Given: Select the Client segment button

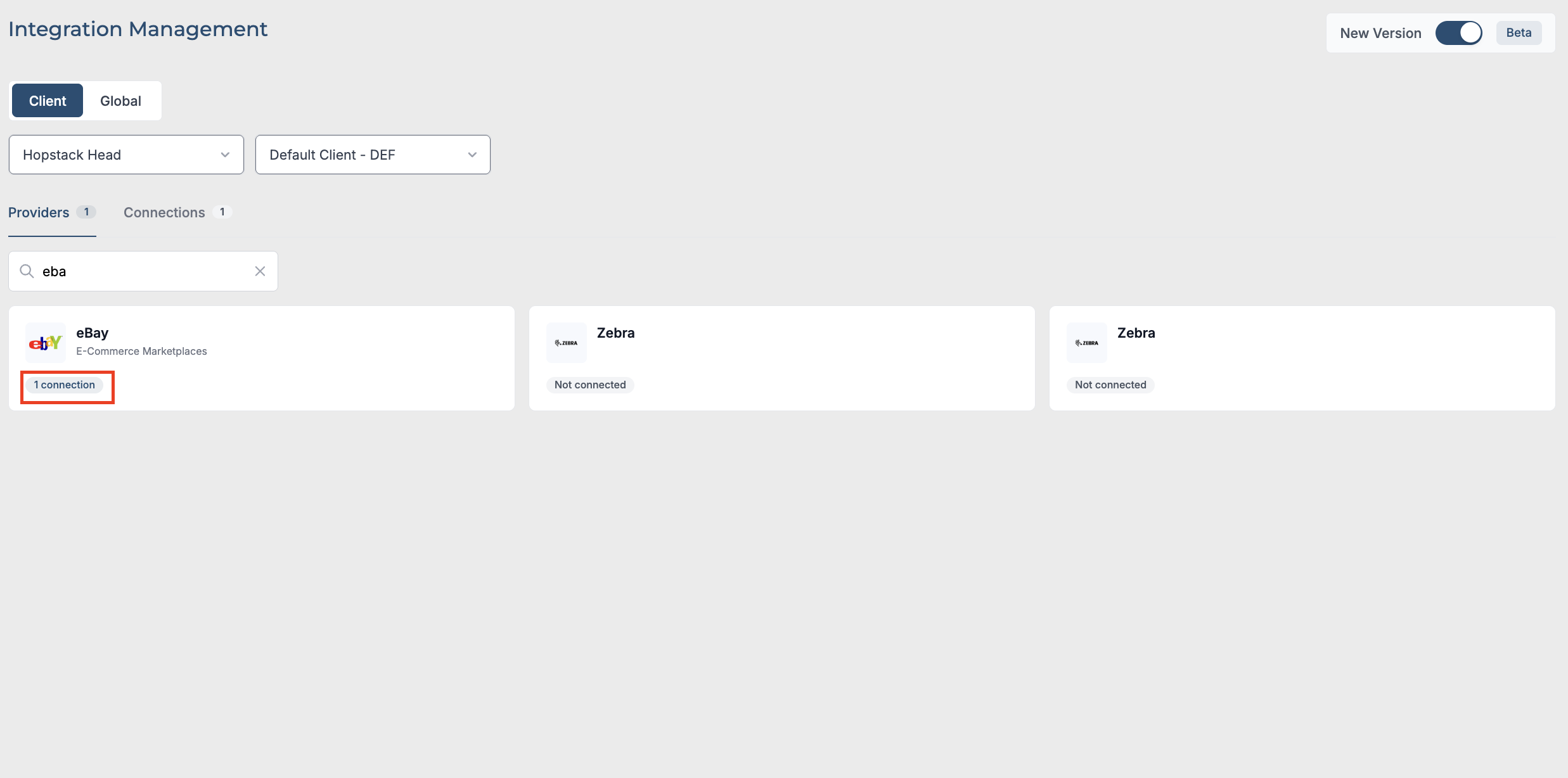Looking at the screenshot, I should point(48,101).
